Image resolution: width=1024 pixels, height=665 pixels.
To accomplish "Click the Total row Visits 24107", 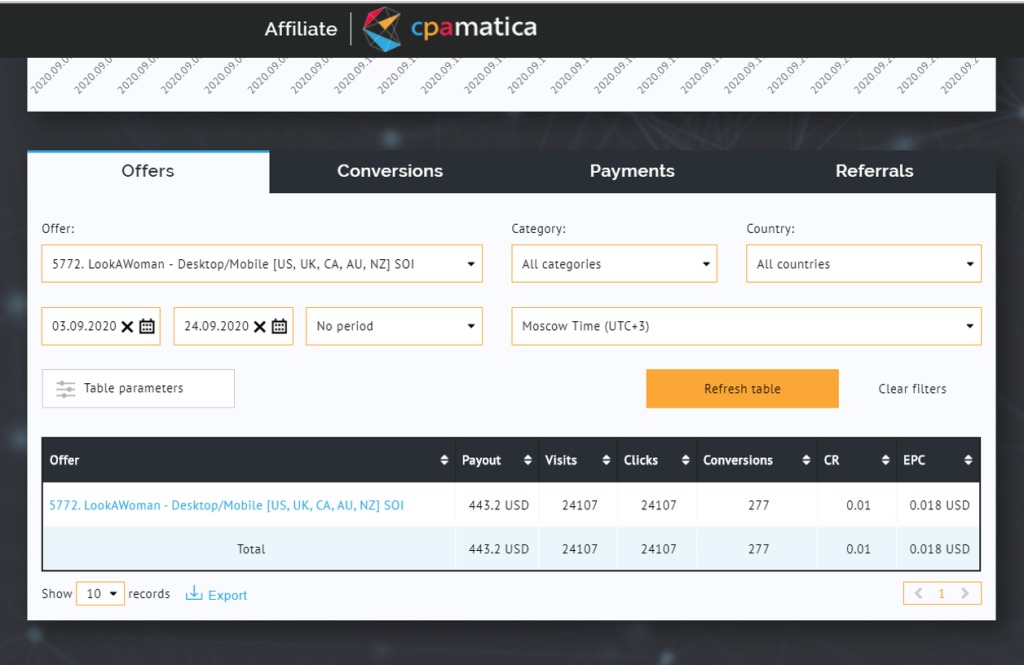I will [579, 549].
